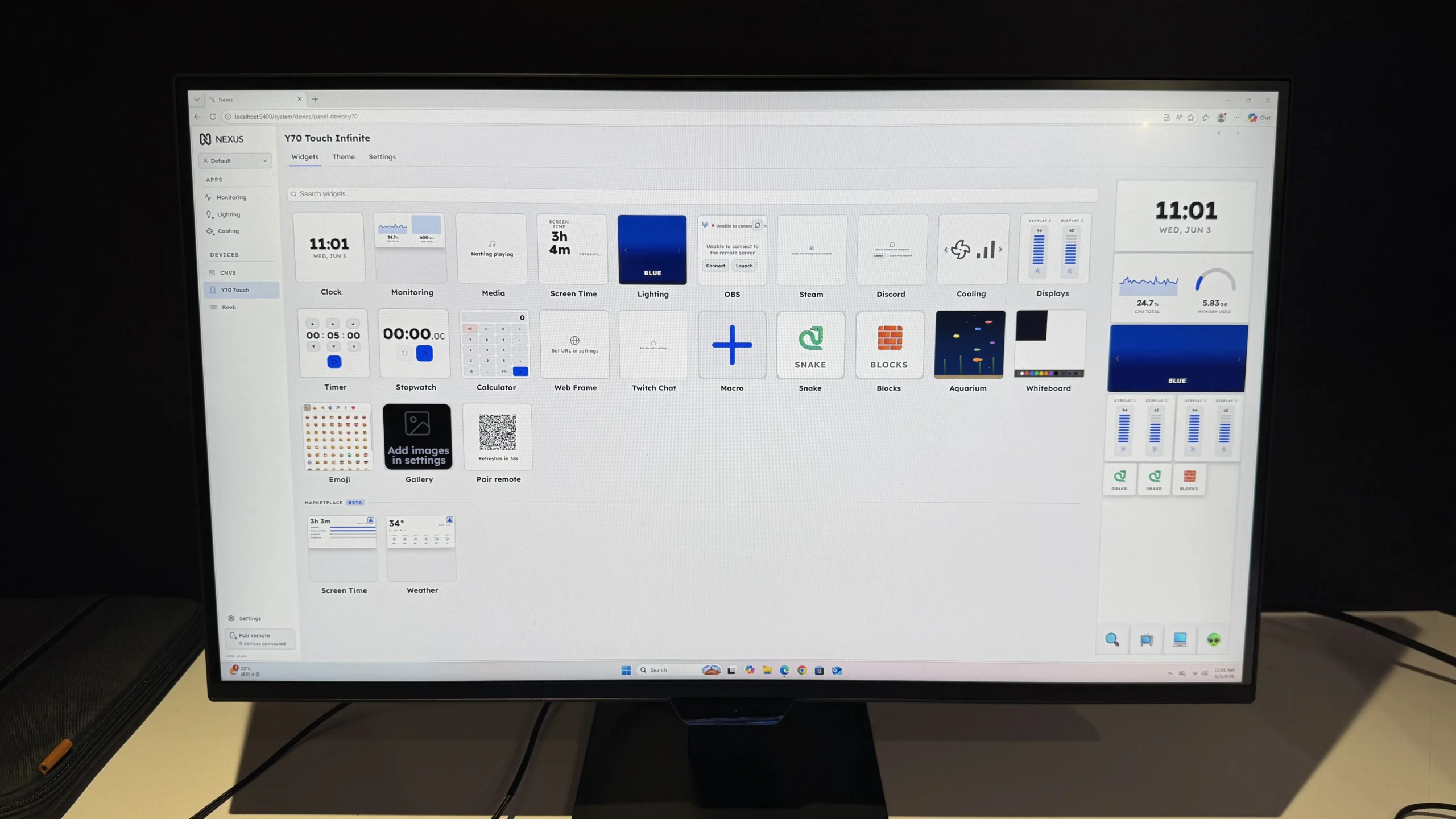Add the Calculator widget
The height and width of the screenshot is (819, 1456).
click(x=495, y=344)
